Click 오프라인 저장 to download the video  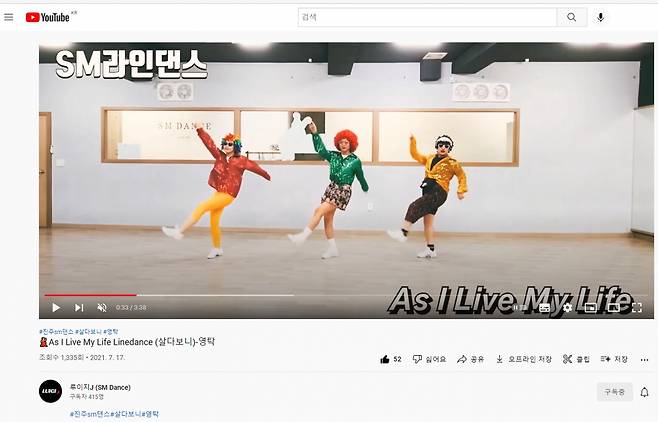(x=523, y=359)
